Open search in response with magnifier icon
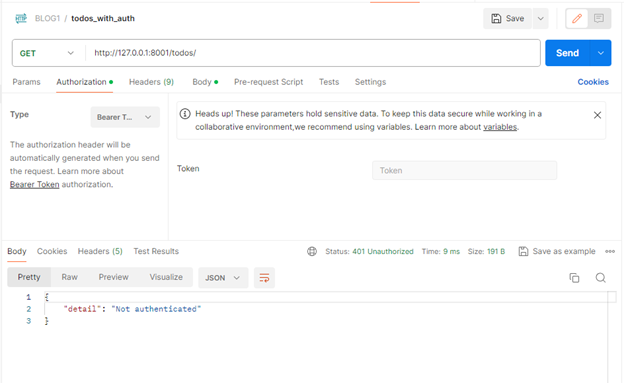The height and width of the screenshot is (383, 624). point(601,277)
